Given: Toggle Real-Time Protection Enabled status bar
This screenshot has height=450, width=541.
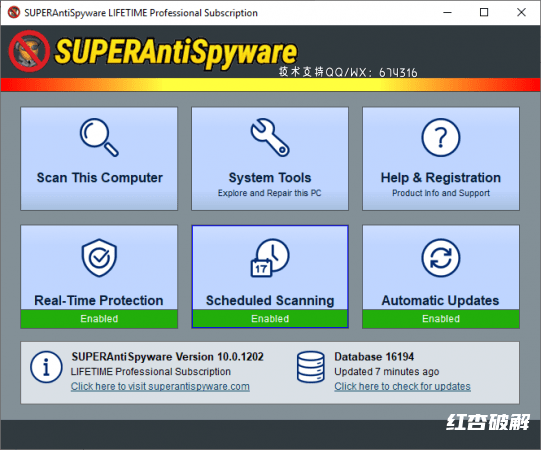Looking at the screenshot, I should (99, 319).
